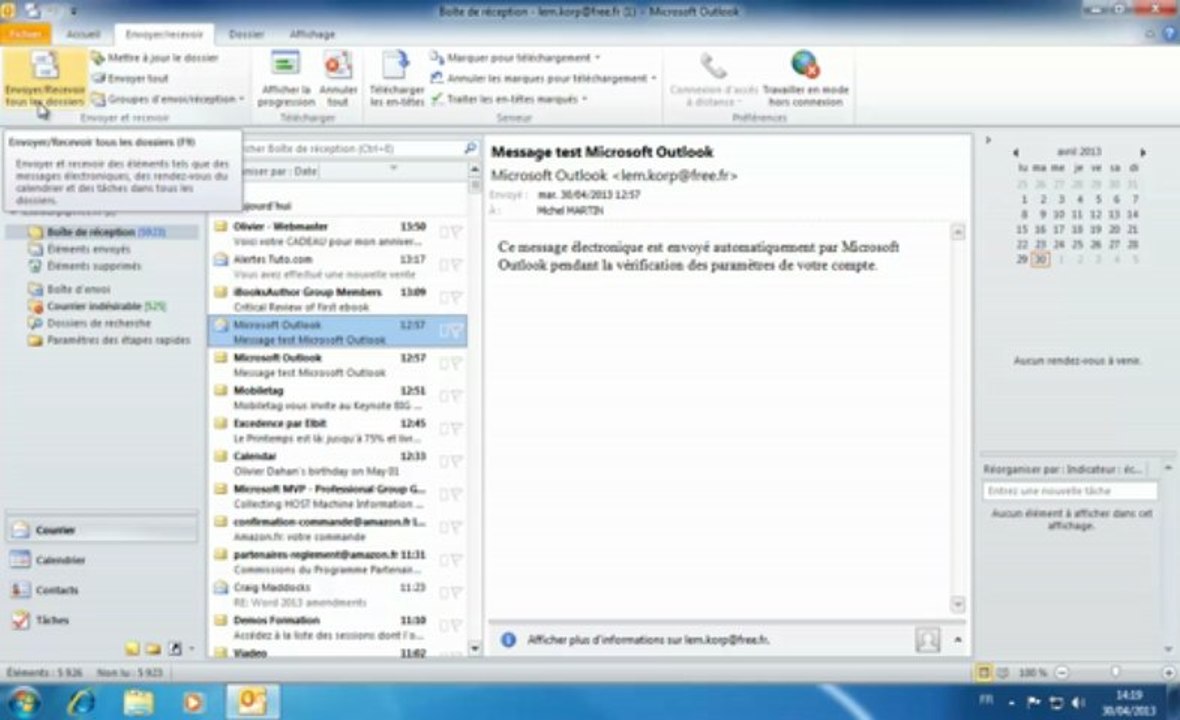The width and height of the screenshot is (1180, 720).
Task: Click Mettre à jour le dossier
Action: pyautogui.click(x=155, y=58)
